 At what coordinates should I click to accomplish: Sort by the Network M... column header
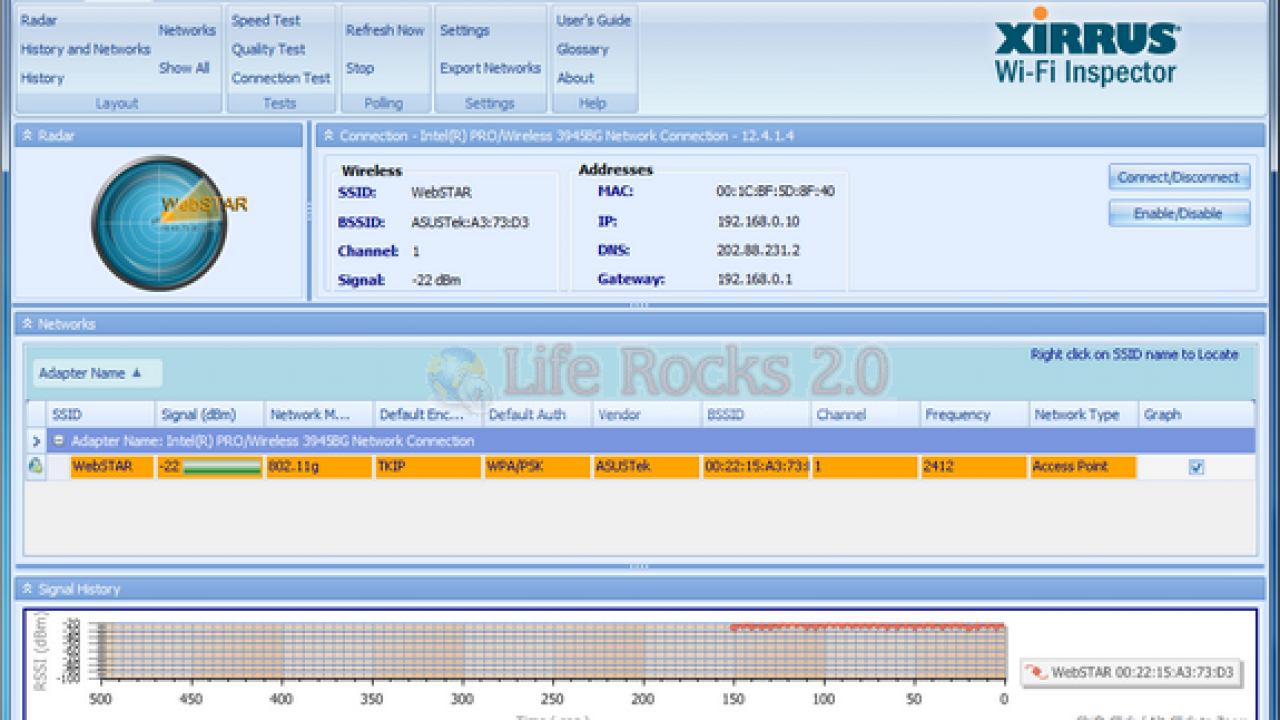(x=319, y=414)
